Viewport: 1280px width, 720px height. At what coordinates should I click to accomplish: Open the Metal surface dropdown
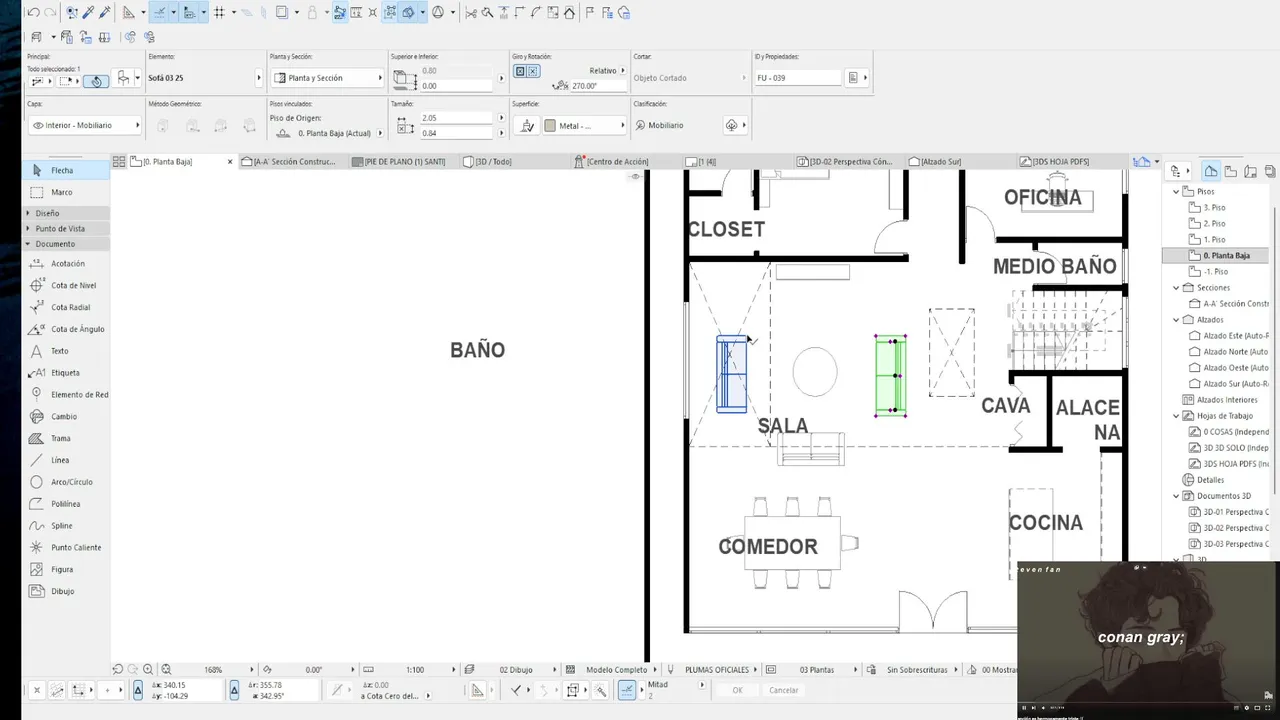tap(584, 126)
